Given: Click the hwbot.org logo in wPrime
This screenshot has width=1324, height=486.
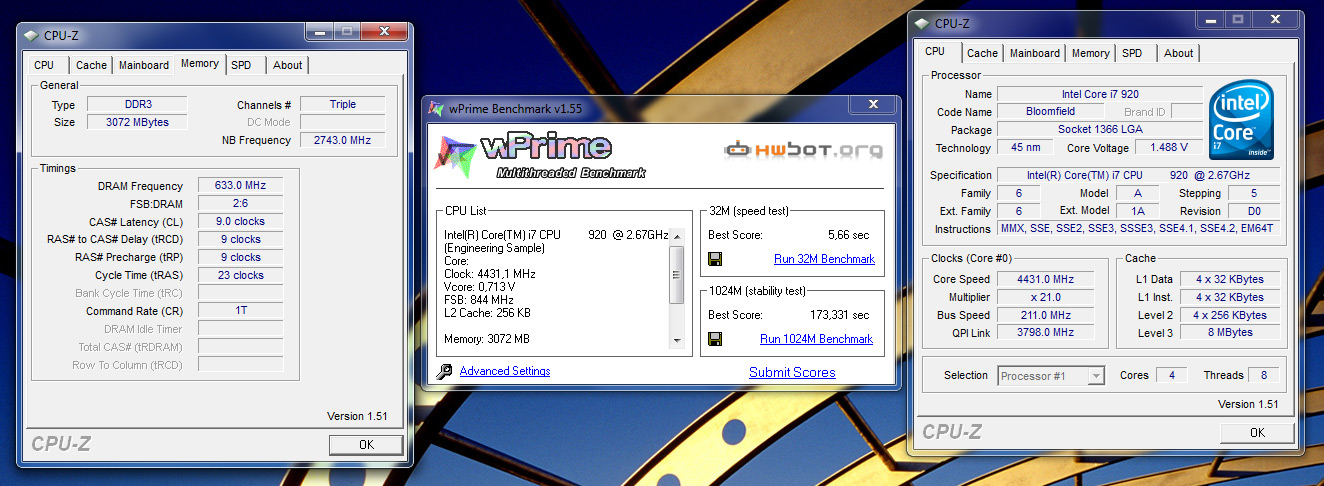Looking at the screenshot, I should (804, 151).
